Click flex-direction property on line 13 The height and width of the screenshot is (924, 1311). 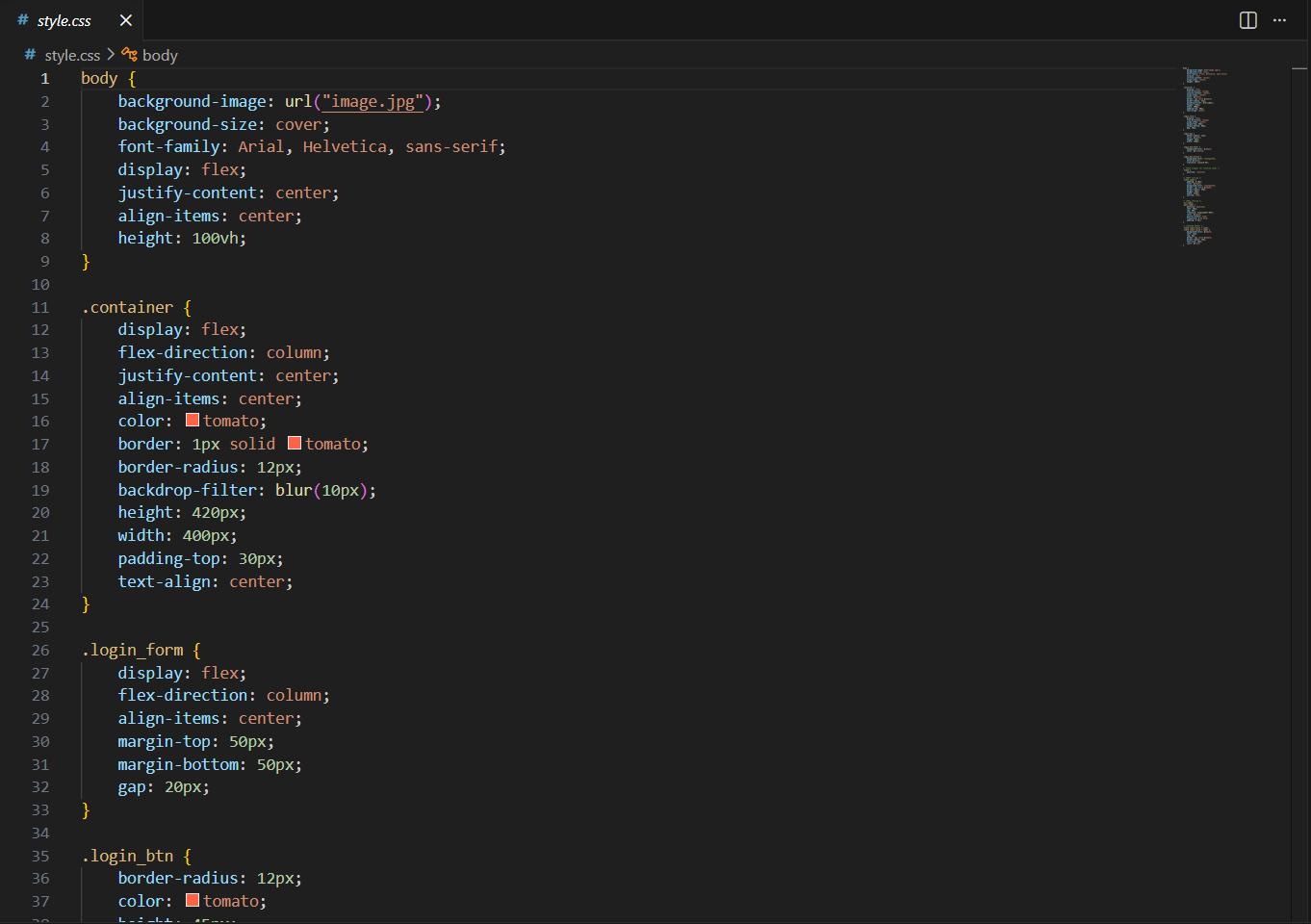tap(183, 353)
